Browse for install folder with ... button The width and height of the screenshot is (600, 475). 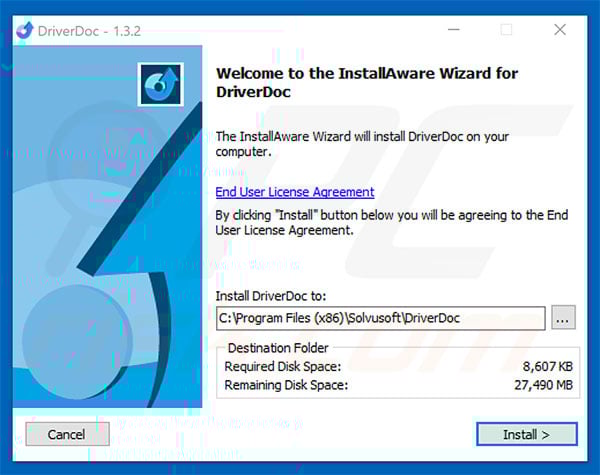563,317
